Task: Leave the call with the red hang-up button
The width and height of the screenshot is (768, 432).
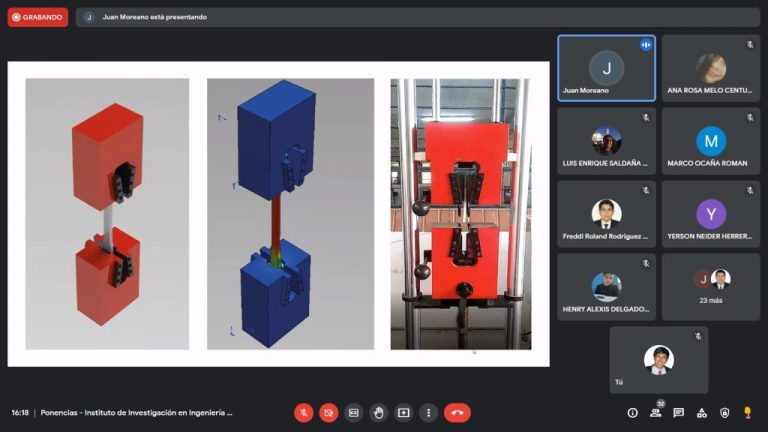Action: coord(458,412)
